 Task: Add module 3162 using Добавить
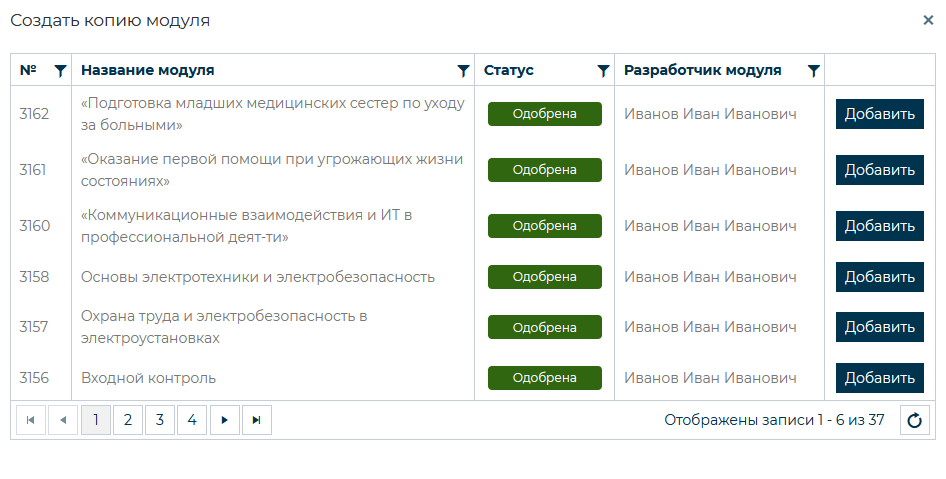point(879,114)
